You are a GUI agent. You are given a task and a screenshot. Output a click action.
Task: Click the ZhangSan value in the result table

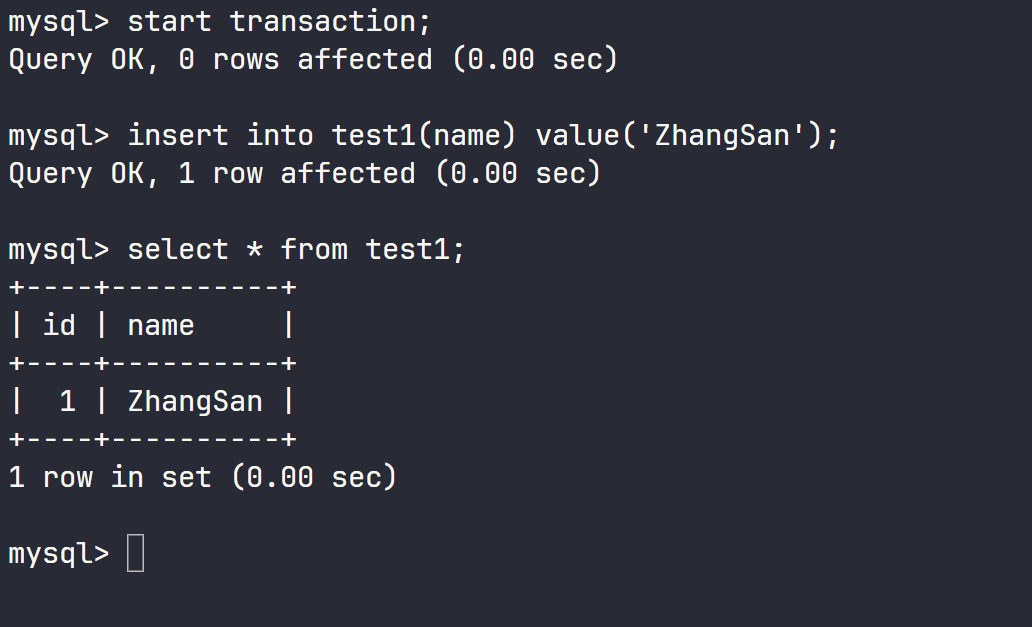[195, 401]
